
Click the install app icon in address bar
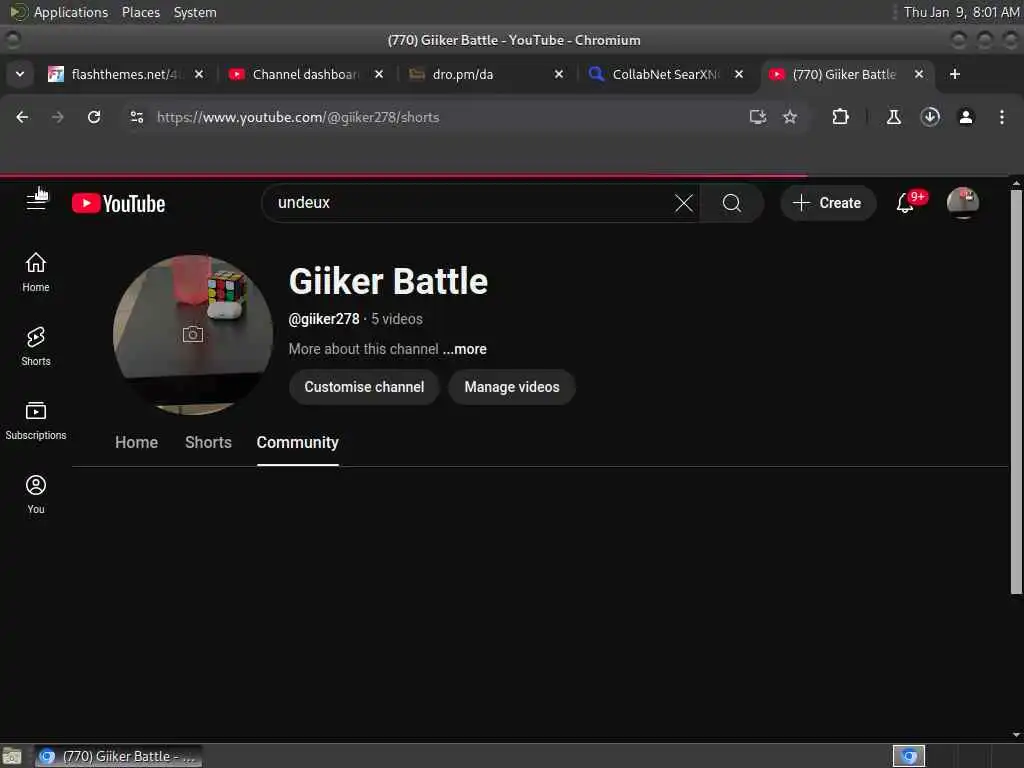[x=758, y=117]
